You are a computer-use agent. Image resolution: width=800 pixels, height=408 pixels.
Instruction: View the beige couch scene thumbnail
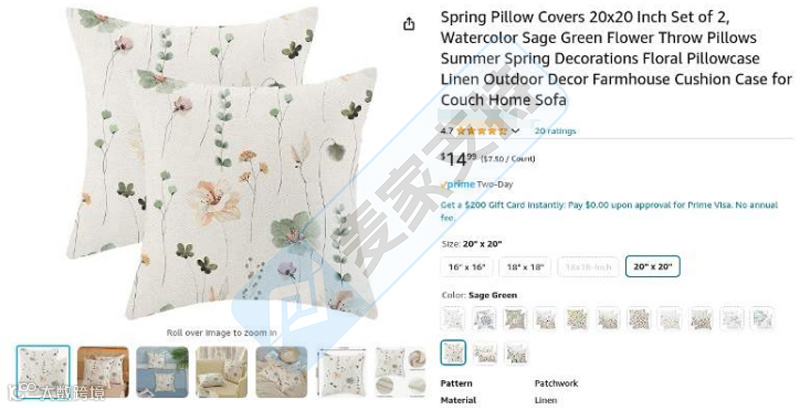click(222, 372)
